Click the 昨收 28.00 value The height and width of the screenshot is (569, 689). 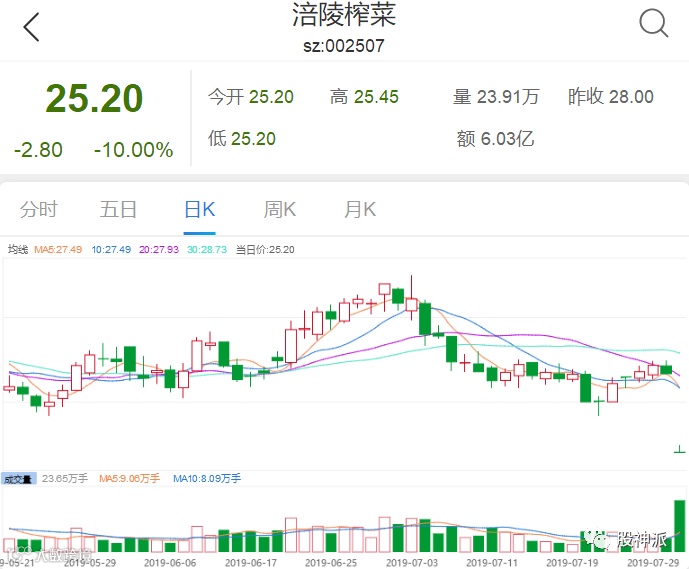point(611,97)
